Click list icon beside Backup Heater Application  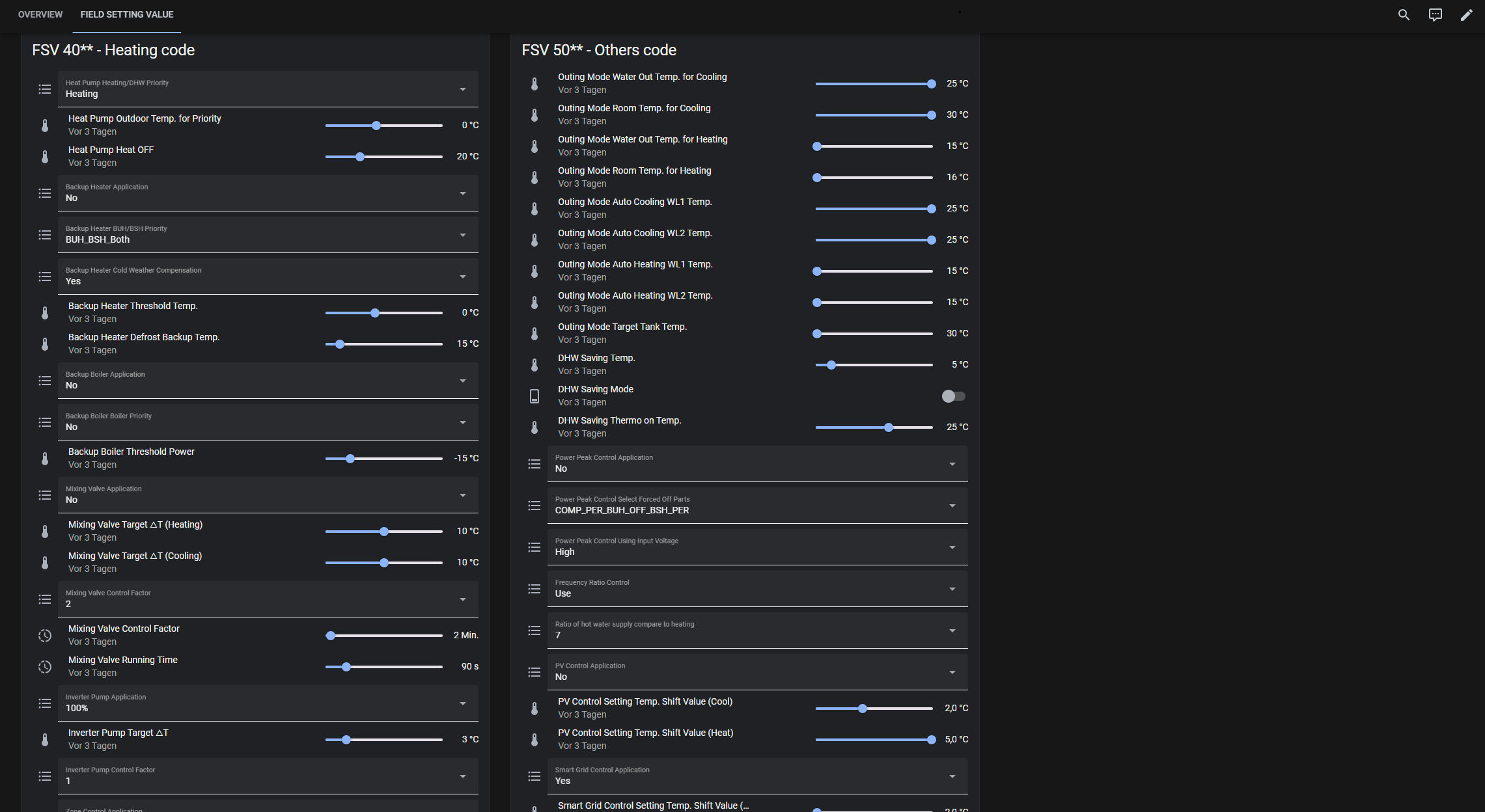click(x=45, y=193)
